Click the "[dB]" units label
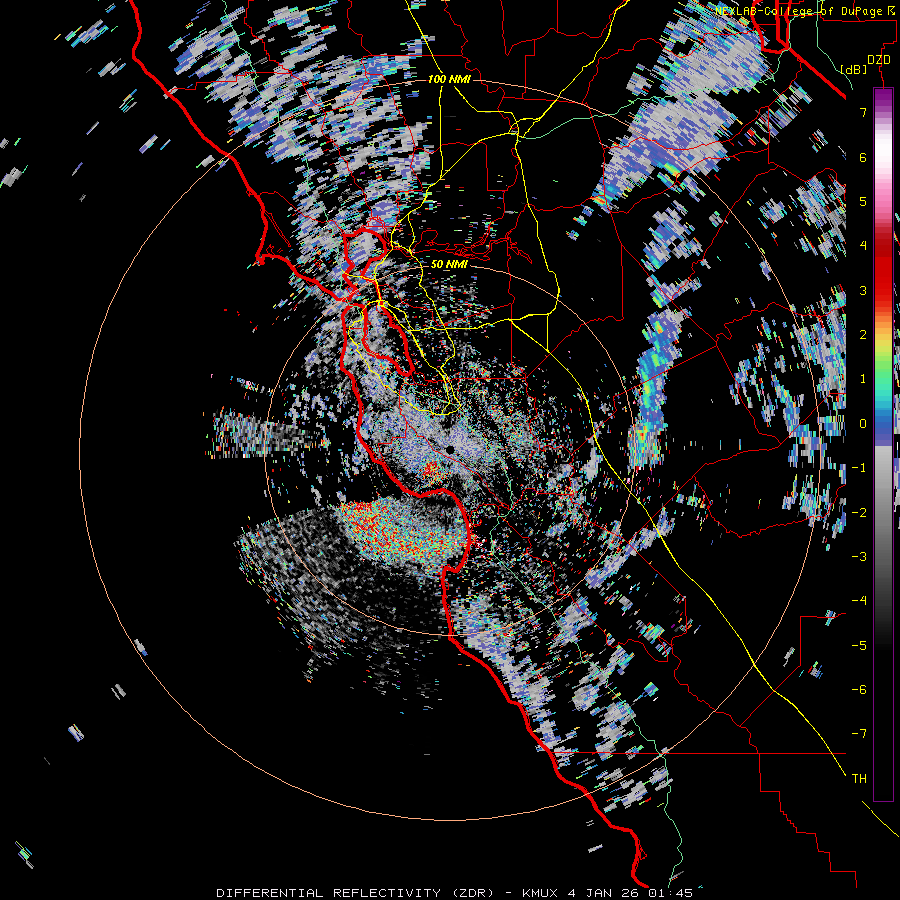900x900 pixels. click(854, 69)
